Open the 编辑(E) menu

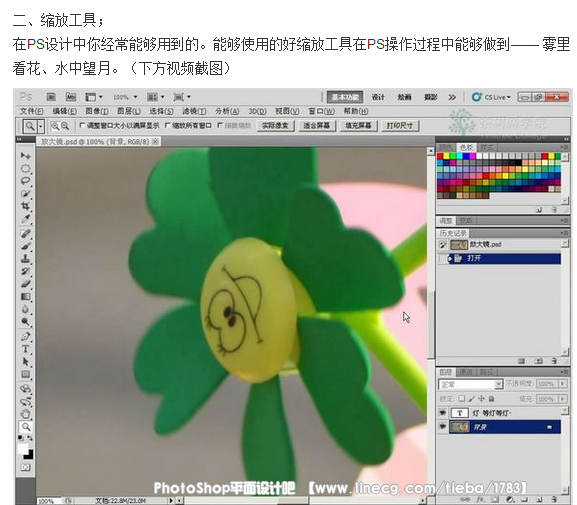pyautogui.click(x=64, y=111)
